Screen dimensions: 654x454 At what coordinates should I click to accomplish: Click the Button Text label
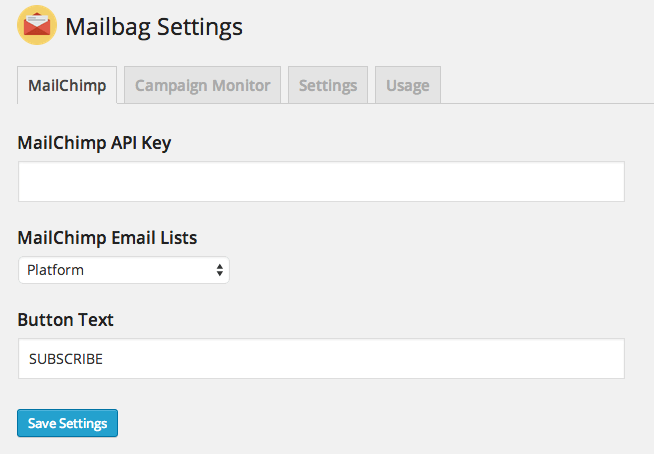pyautogui.click(x=65, y=320)
